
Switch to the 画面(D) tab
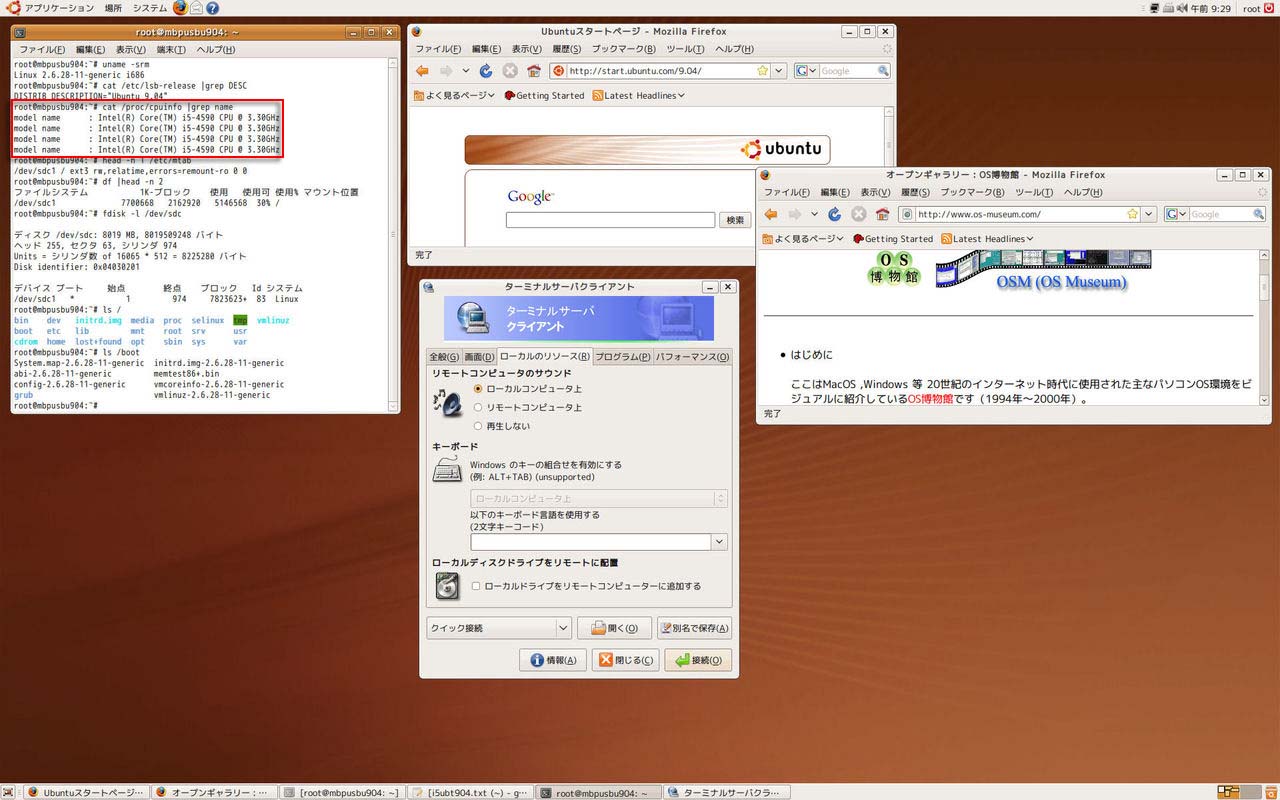(480, 357)
